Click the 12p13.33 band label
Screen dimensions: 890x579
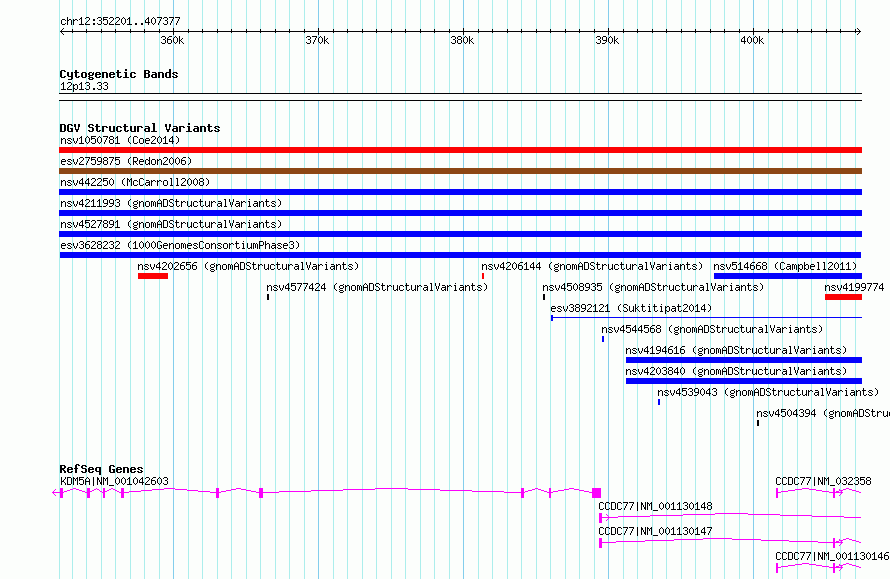(x=84, y=86)
